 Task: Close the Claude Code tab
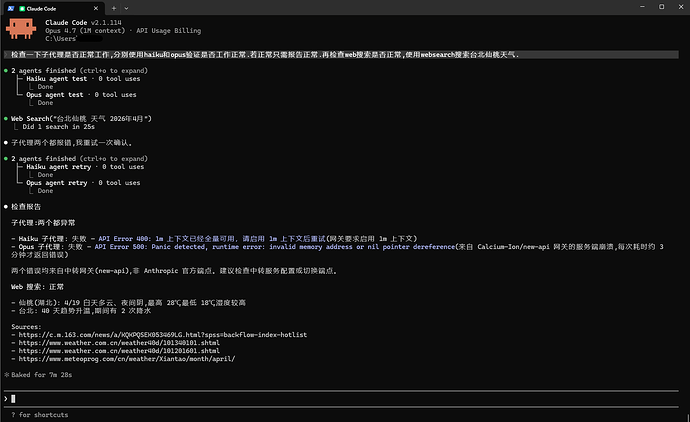[96, 8]
